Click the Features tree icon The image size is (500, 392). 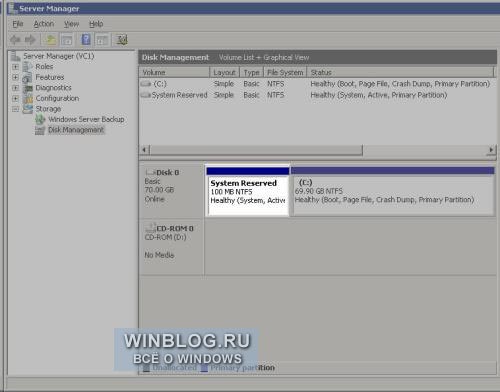pyautogui.click(x=28, y=77)
